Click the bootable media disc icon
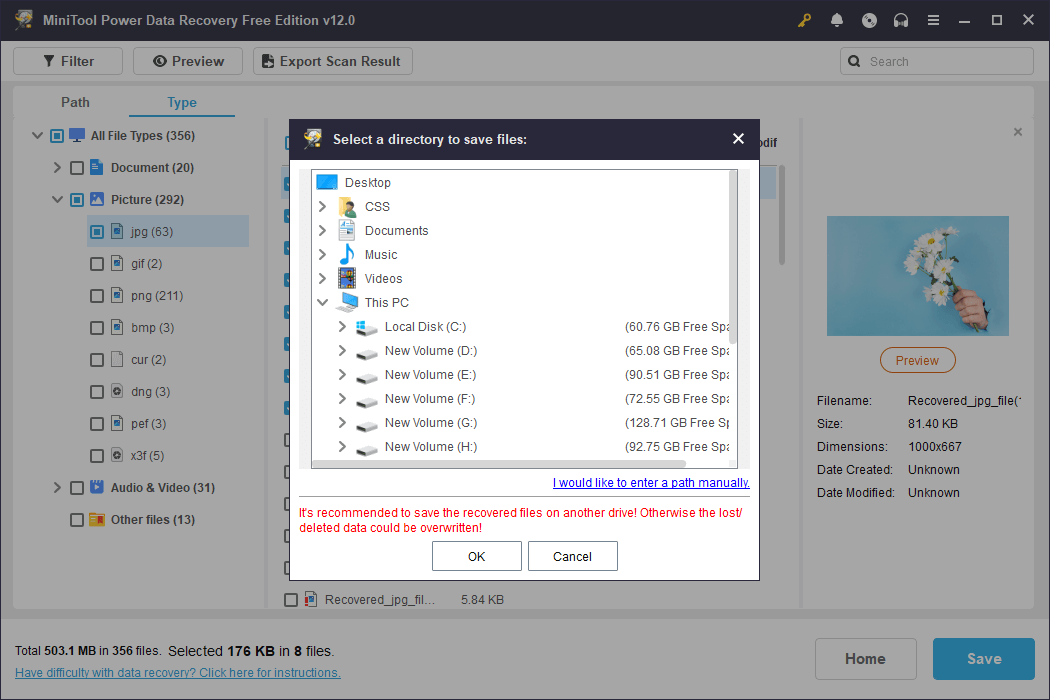 (x=869, y=20)
